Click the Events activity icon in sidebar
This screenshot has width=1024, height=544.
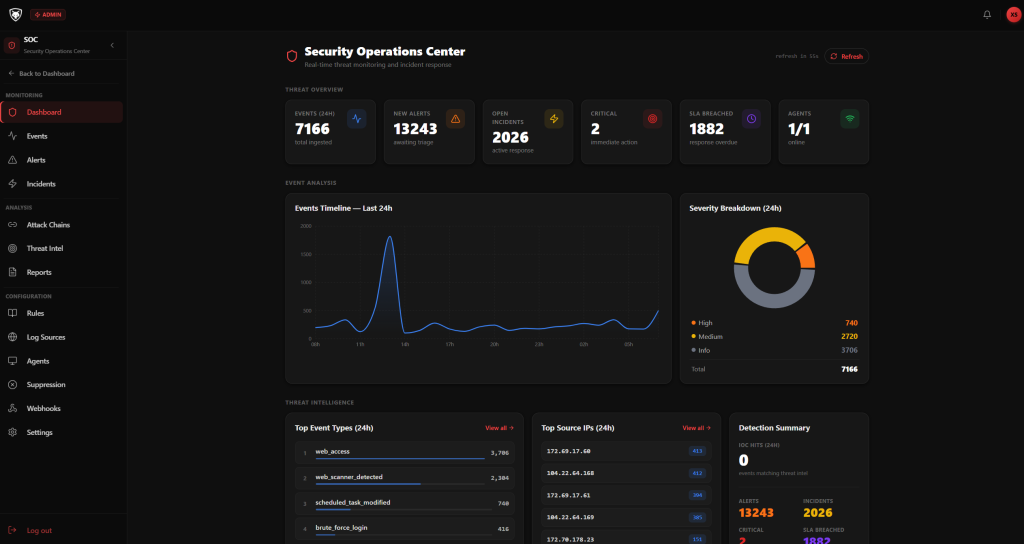click(12, 136)
